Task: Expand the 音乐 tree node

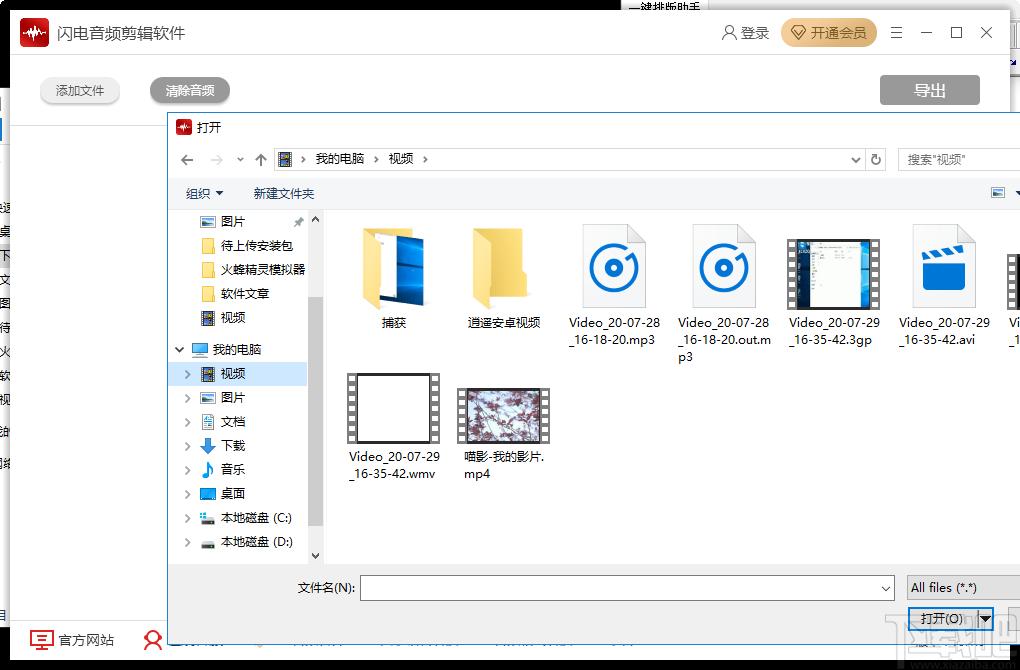Action: 187,470
